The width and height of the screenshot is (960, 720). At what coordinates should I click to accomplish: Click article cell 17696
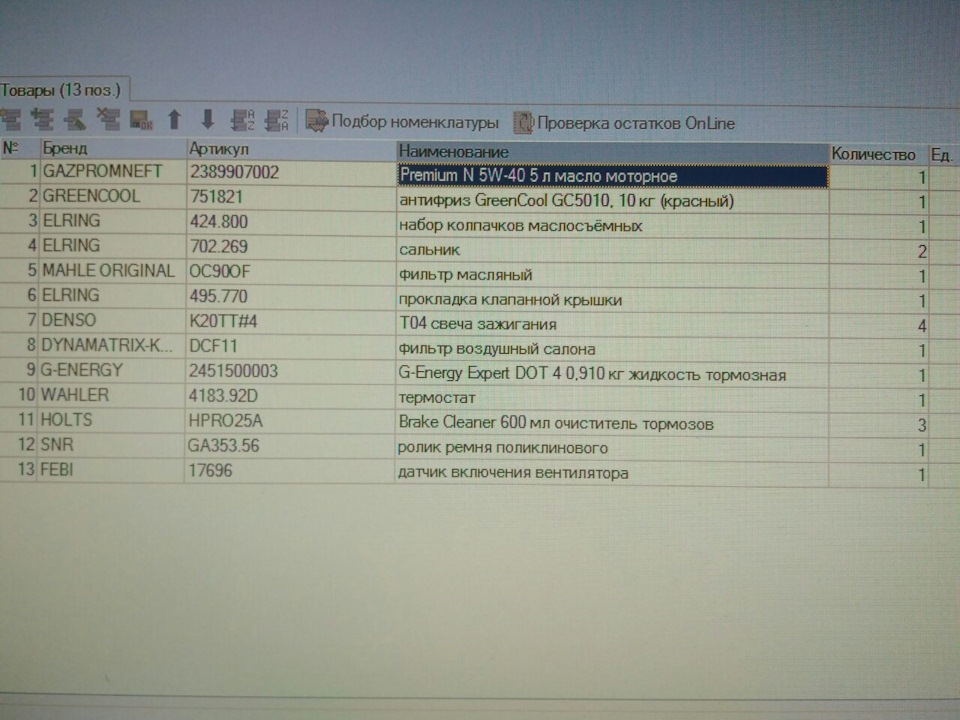click(290, 471)
